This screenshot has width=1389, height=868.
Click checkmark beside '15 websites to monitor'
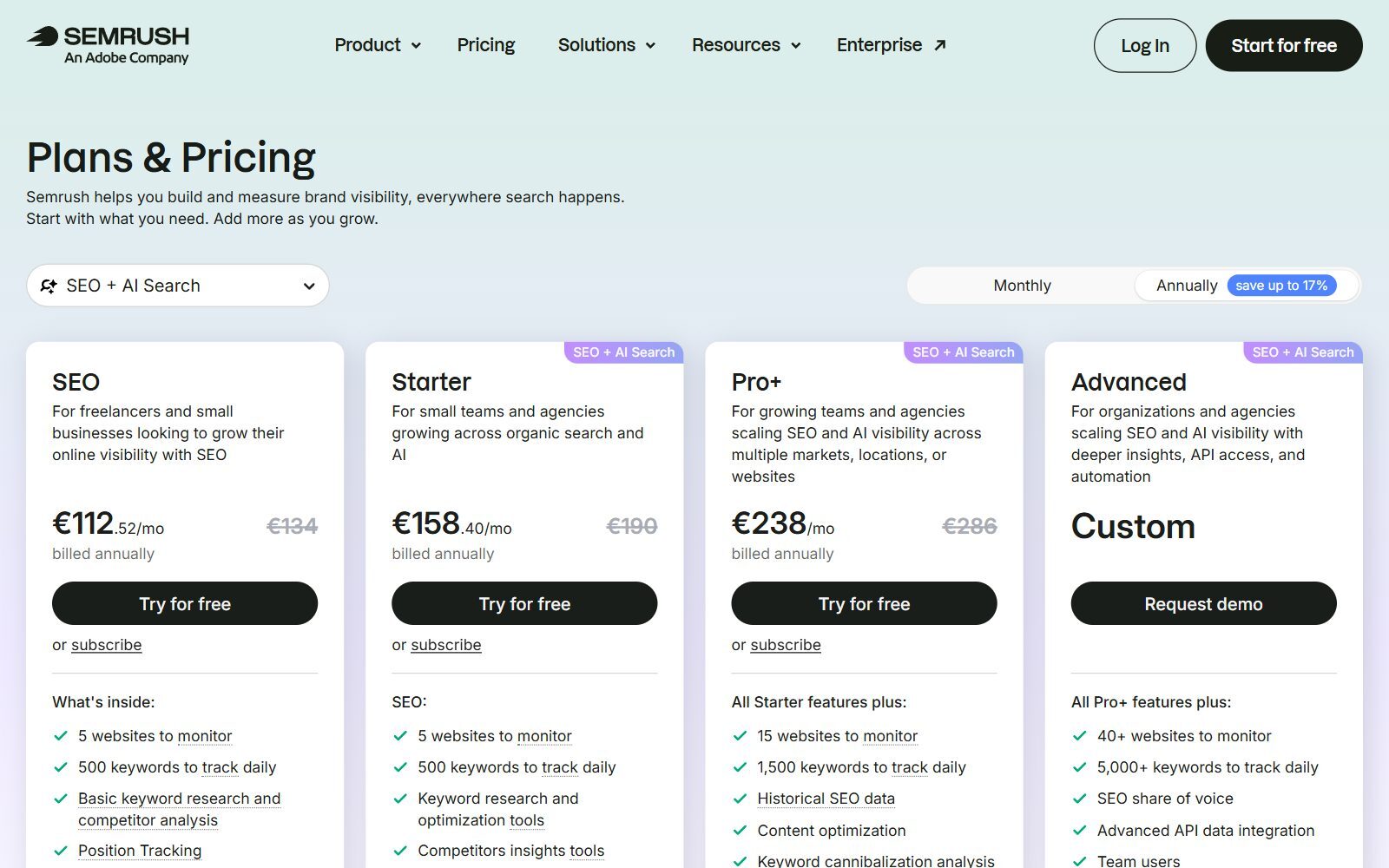[740, 736]
